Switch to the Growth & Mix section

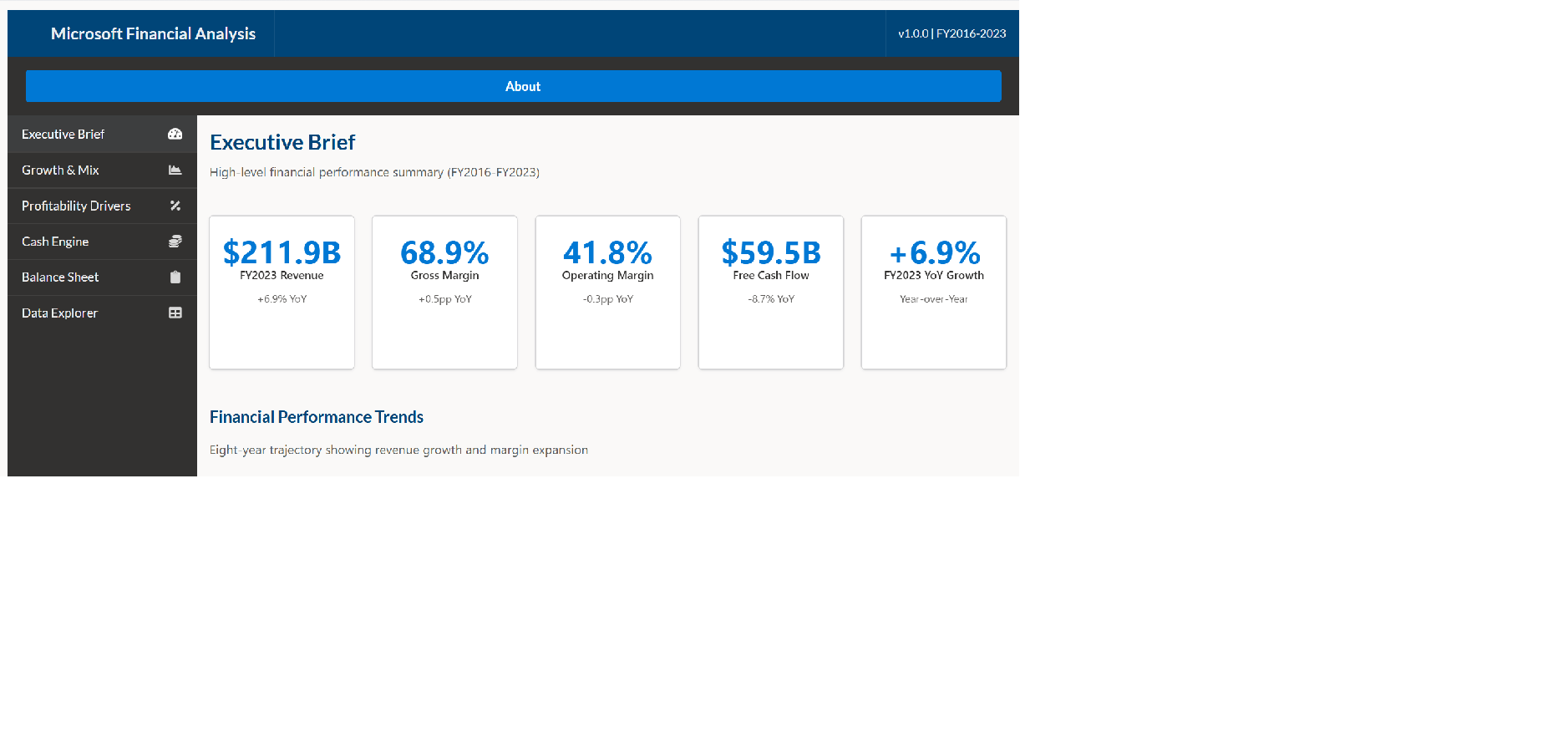(60, 170)
